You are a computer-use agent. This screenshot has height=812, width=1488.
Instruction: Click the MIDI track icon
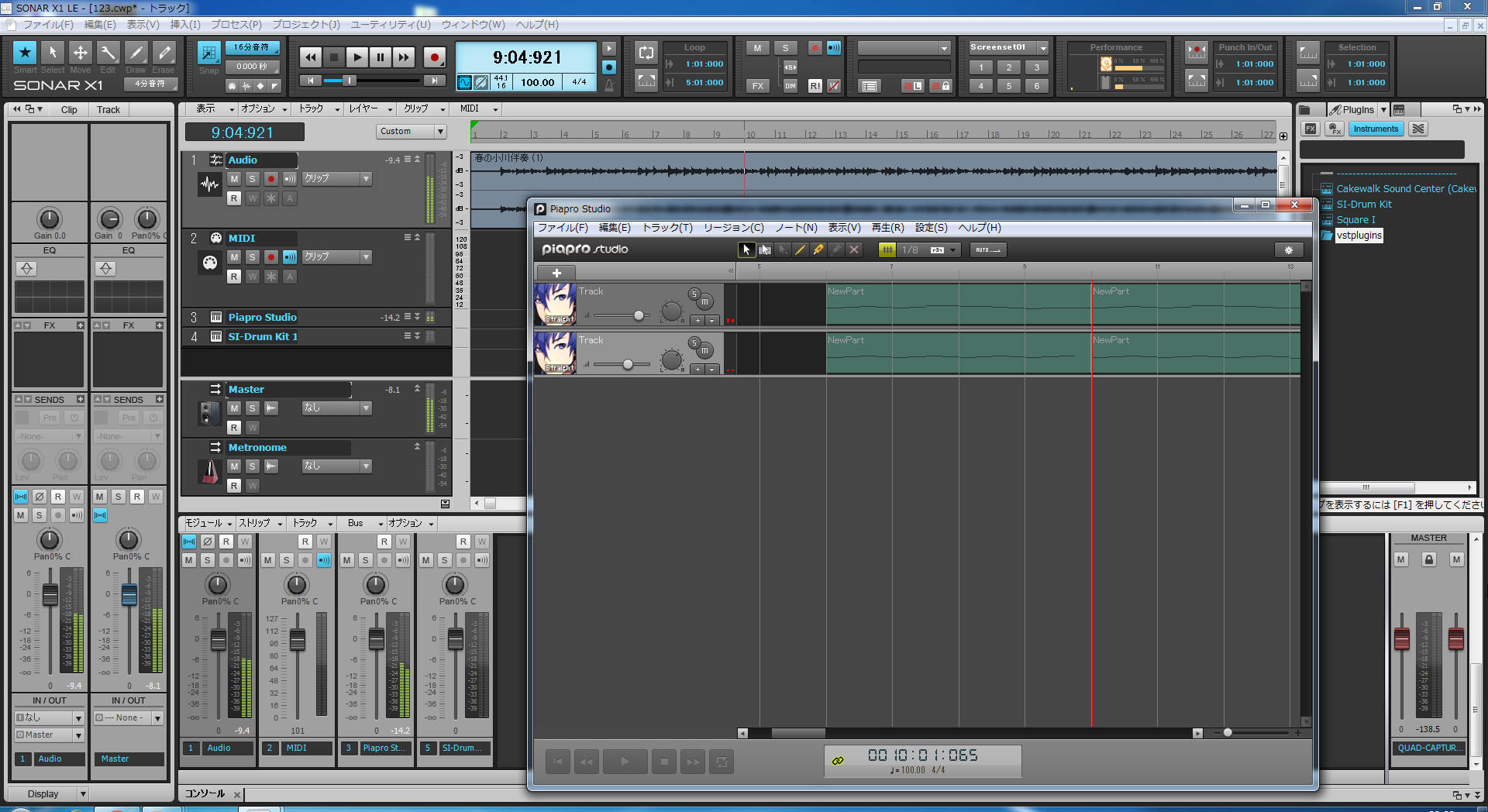pyautogui.click(x=210, y=263)
